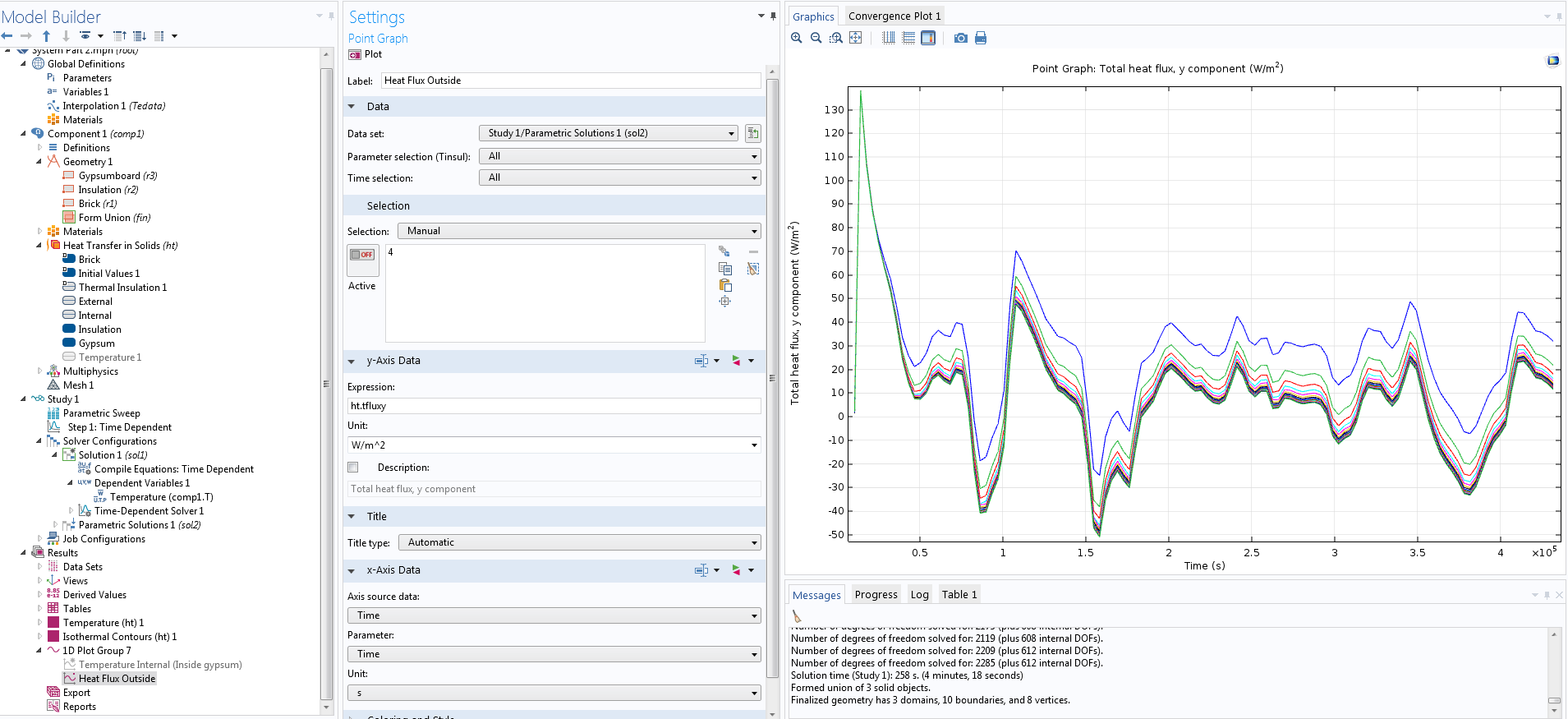Click the Print icon in Graphics toolbar
Viewport: 1568px width, 719px height.
(x=980, y=38)
